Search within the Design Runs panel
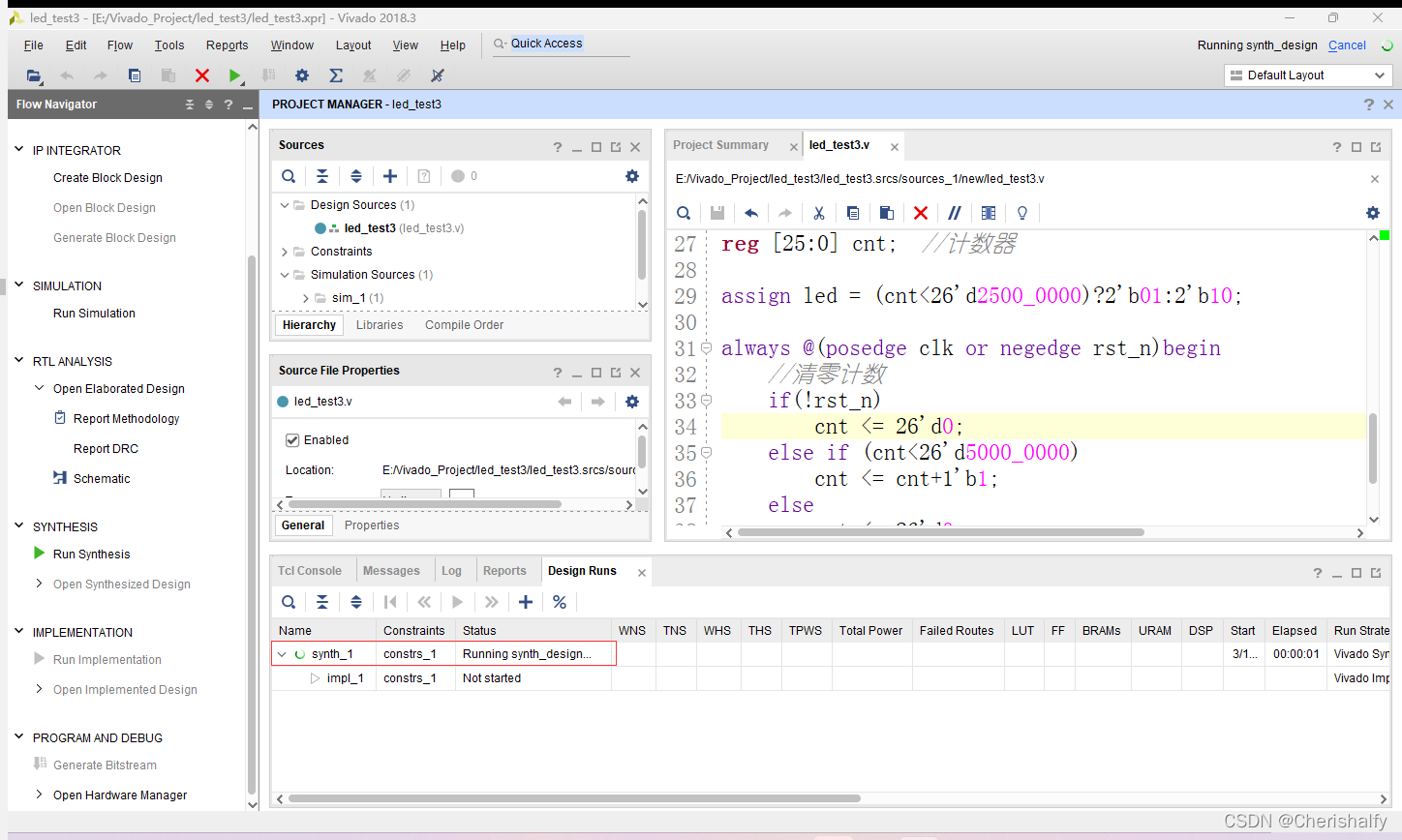The width and height of the screenshot is (1402, 840). (289, 602)
